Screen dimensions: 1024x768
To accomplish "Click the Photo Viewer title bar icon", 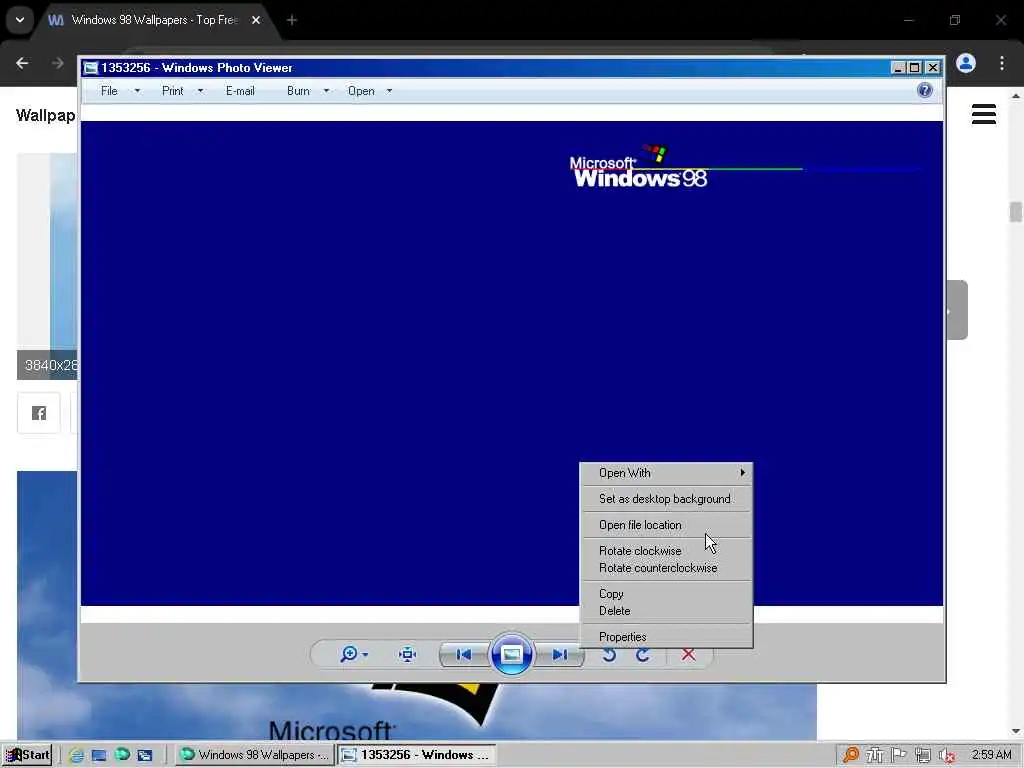I will click(x=91, y=68).
